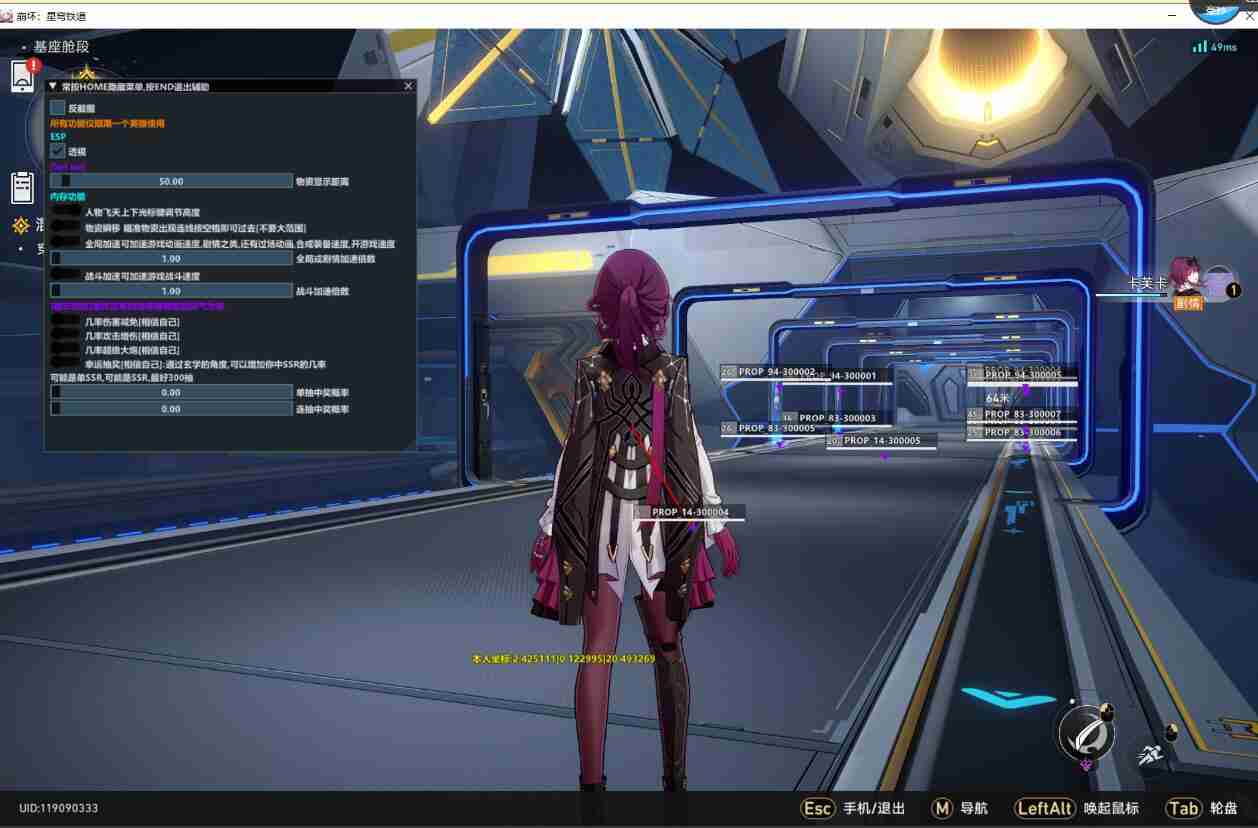The image size is (1258, 828).
Task: Enable the 反截图 anti-screenshot checkbox
Action: tap(57, 107)
